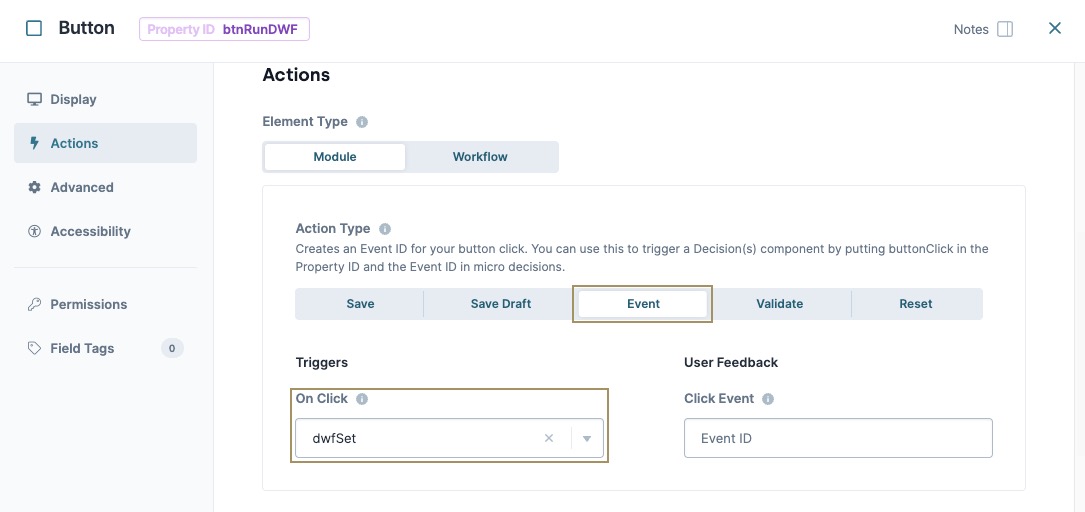Image resolution: width=1085 pixels, height=512 pixels.
Task: Click the Accessibility person icon
Action: pyautogui.click(x=34, y=231)
